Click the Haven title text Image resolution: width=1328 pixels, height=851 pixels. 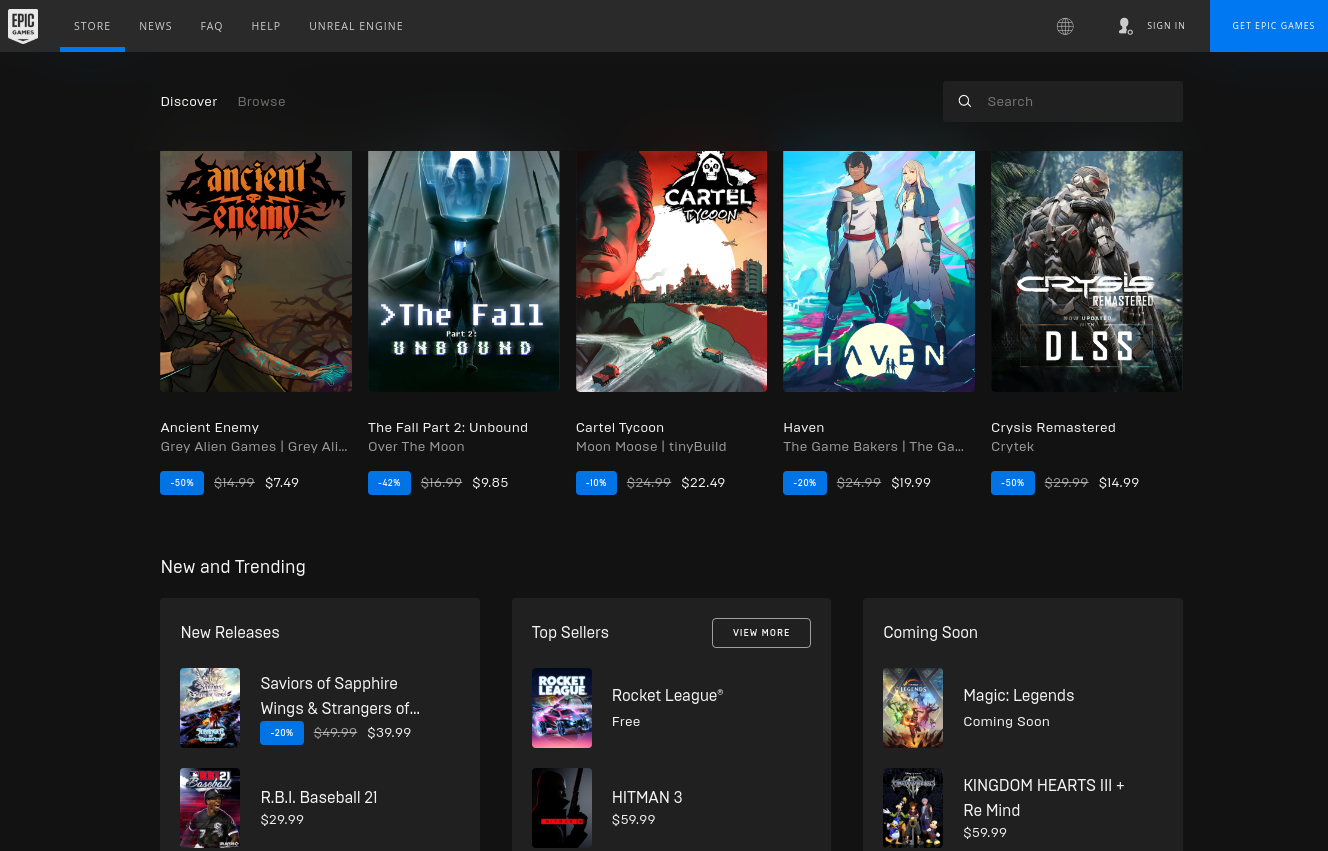(804, 427)
